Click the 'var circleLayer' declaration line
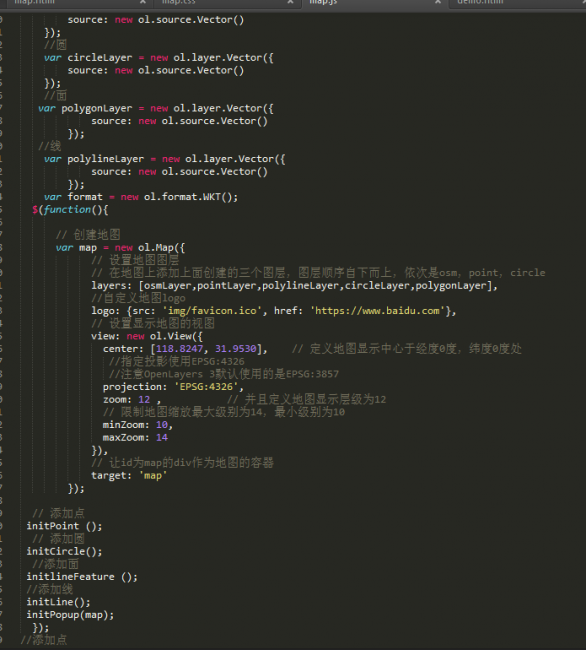Viewport: 586px width, 650px height. tap(159, 58)
